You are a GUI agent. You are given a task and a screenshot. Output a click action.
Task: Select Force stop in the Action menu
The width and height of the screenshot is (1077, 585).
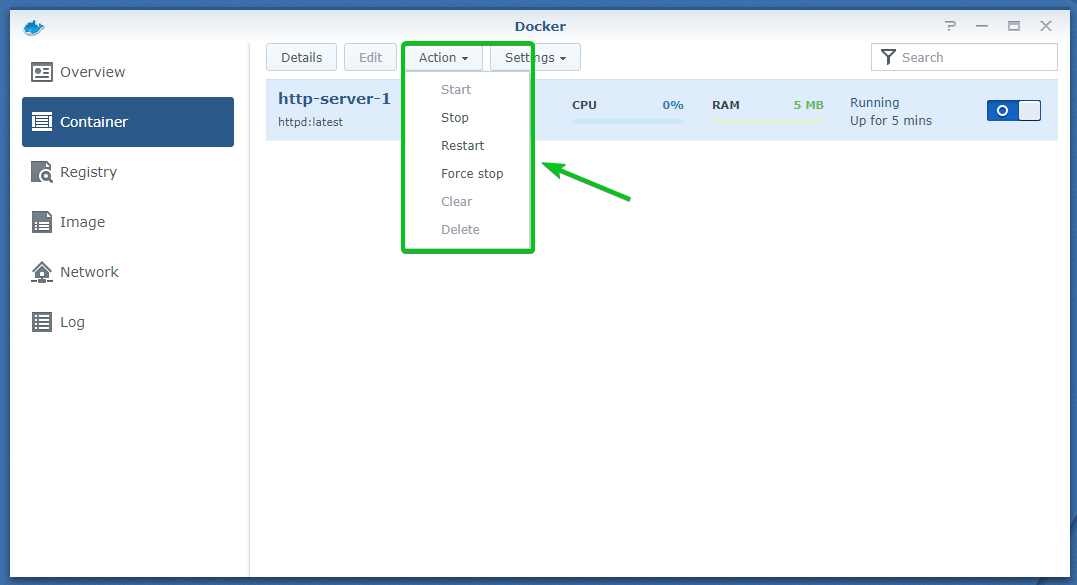coord(472,174)
